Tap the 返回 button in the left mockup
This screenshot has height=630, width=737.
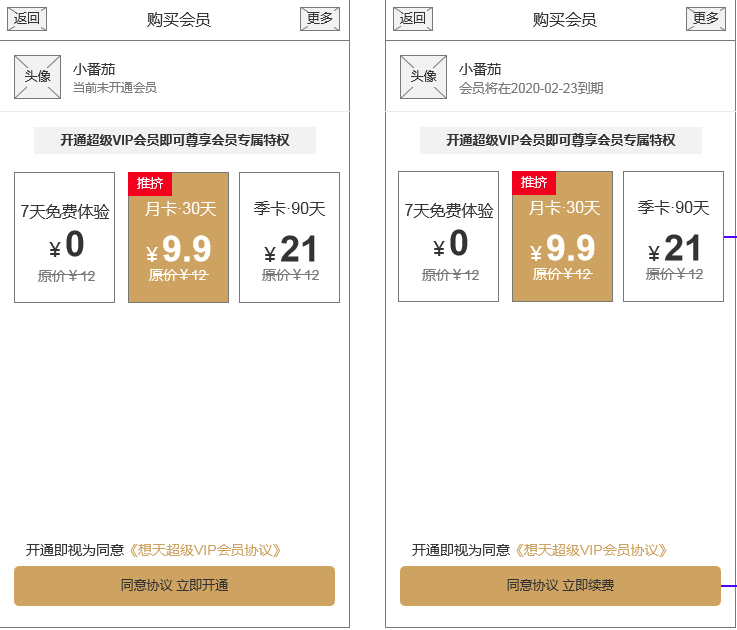(27, 19)
